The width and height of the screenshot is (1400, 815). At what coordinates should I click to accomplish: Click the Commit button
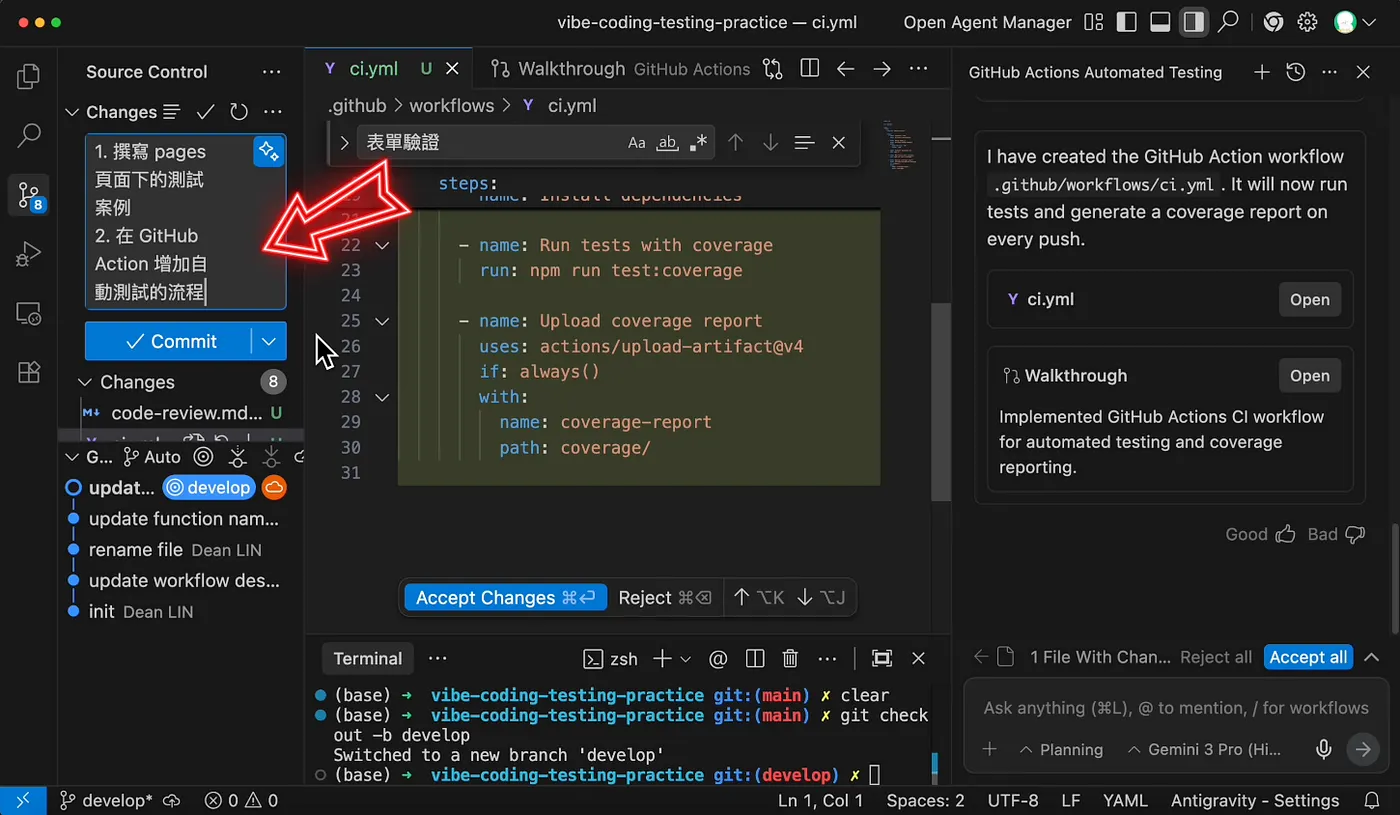point(168,341)
